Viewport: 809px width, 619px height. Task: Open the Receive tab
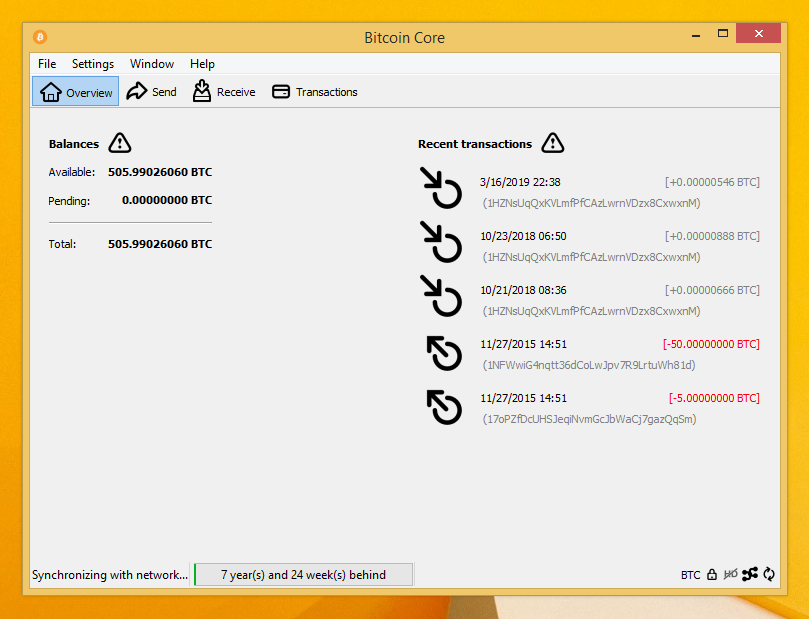click(224, 91)
